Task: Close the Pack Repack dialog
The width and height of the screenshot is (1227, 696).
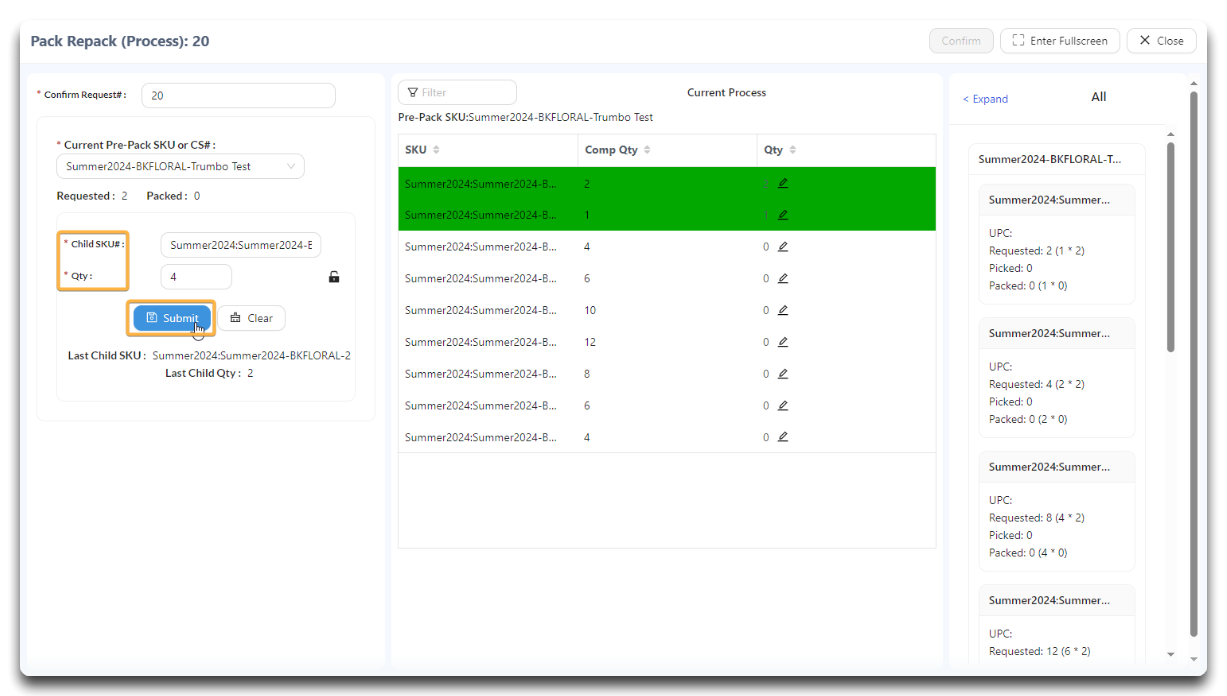Action: (x=1161, y=41)
